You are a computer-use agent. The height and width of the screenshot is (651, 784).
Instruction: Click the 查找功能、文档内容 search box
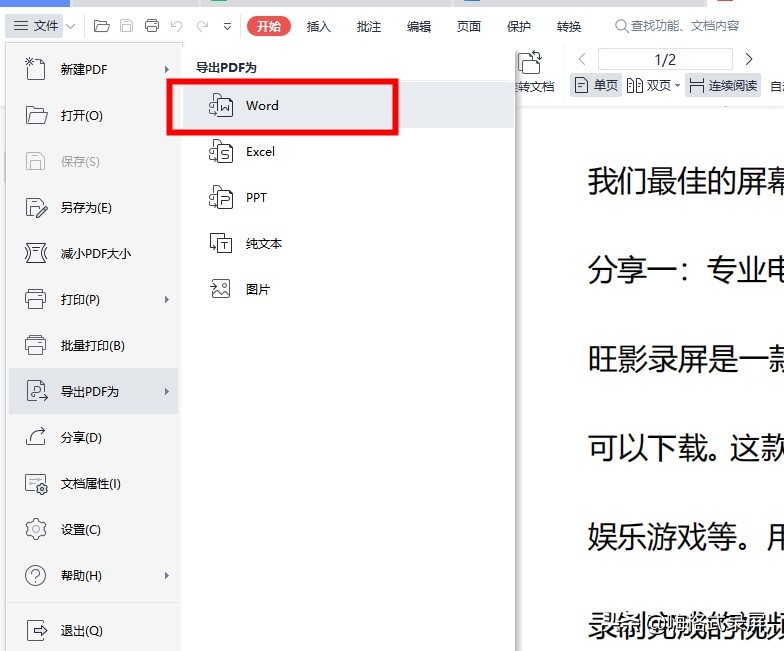tap(677, 26)
